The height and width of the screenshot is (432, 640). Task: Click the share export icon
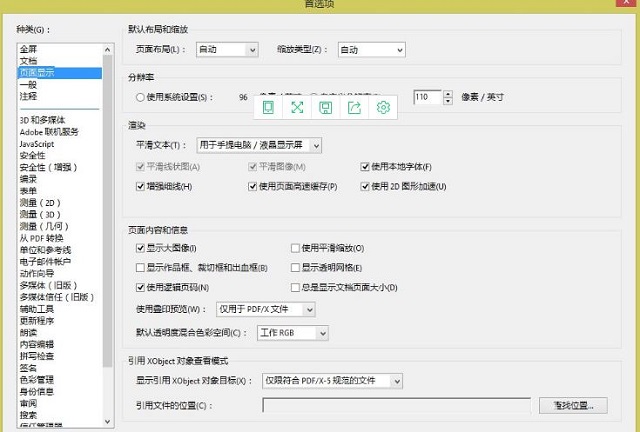click(353, 107)
